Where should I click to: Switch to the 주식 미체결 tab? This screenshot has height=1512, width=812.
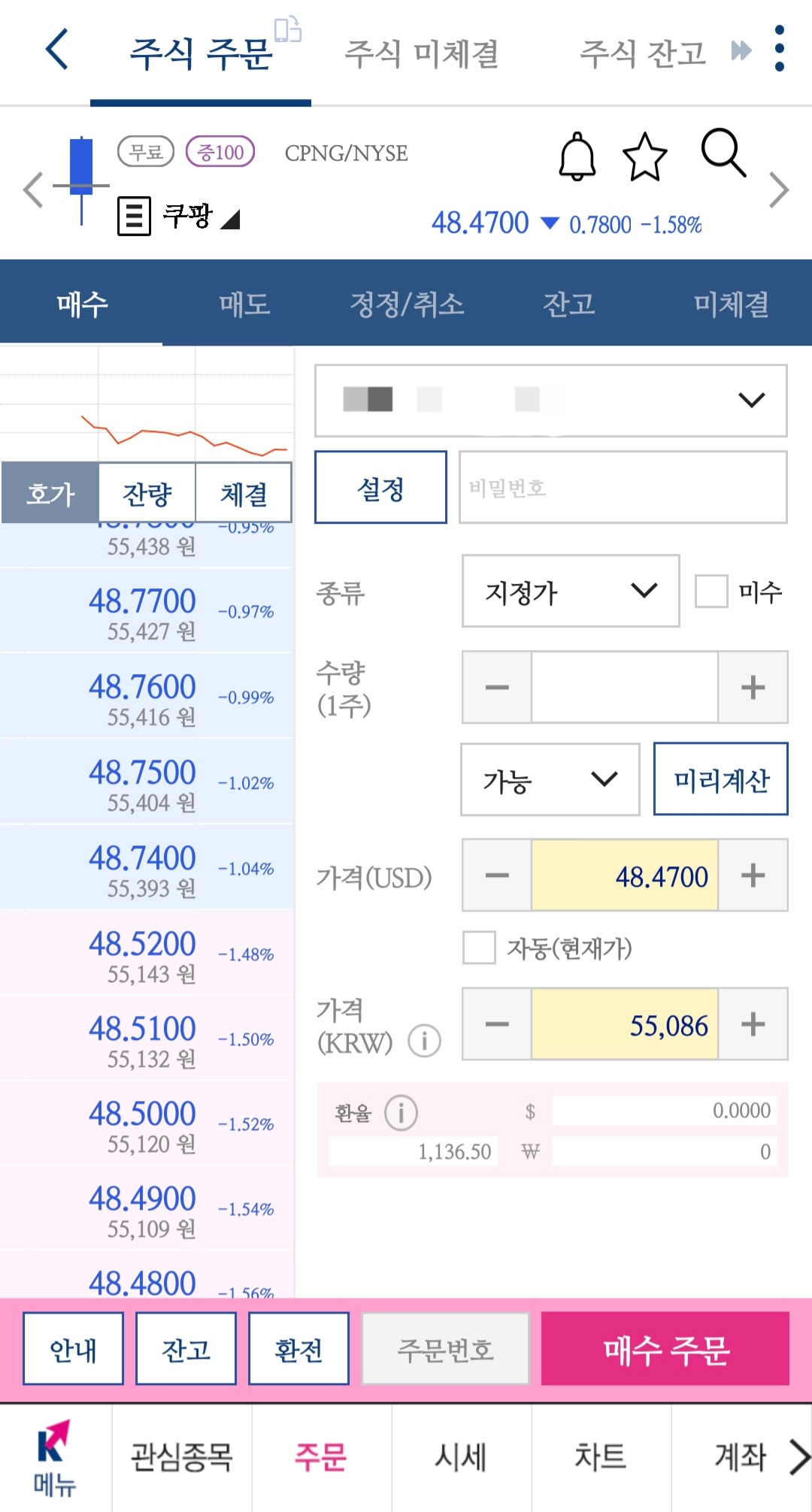pos(422,54)
